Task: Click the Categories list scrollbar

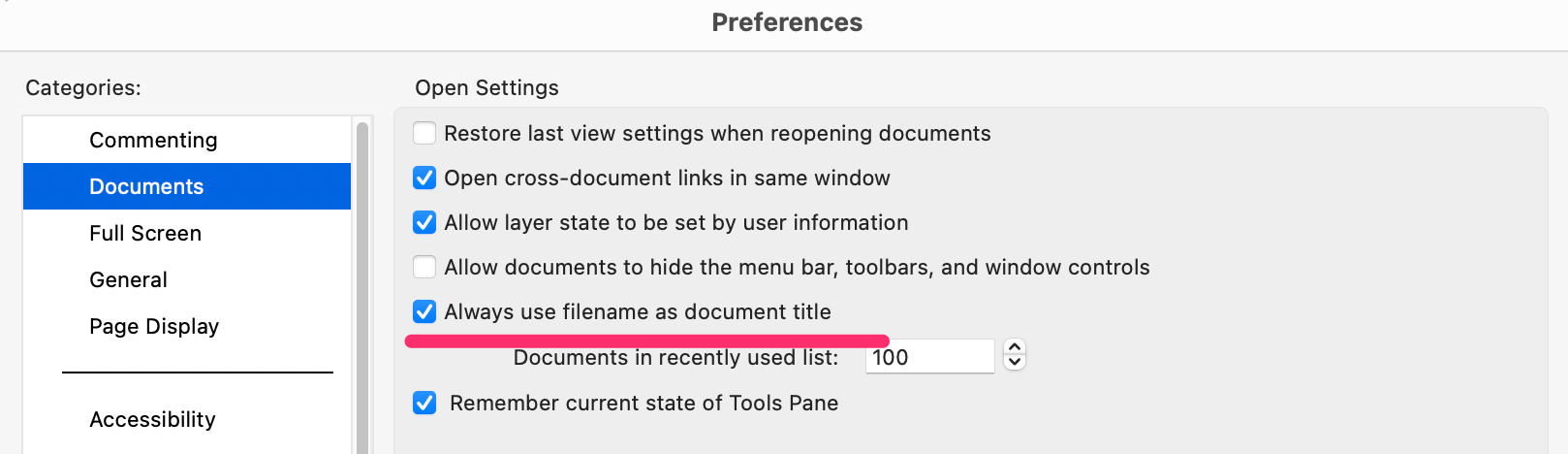Action: (x=362, y=291)
